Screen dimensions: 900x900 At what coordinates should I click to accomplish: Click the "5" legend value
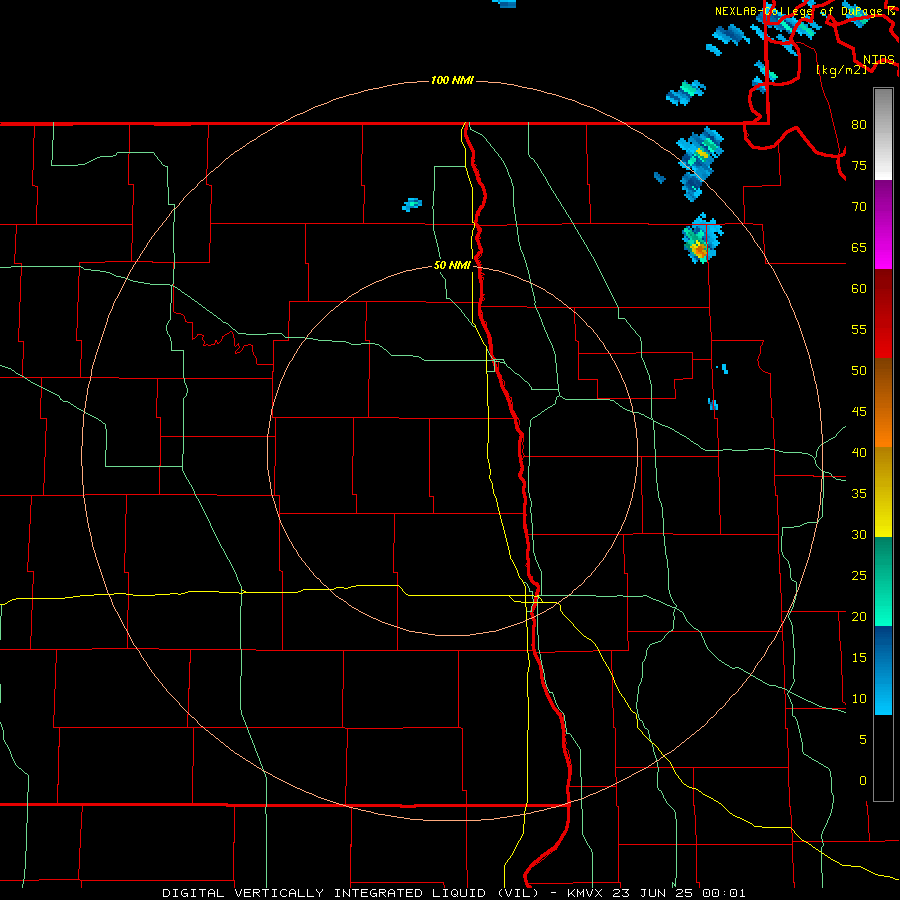tap(863, 740)
